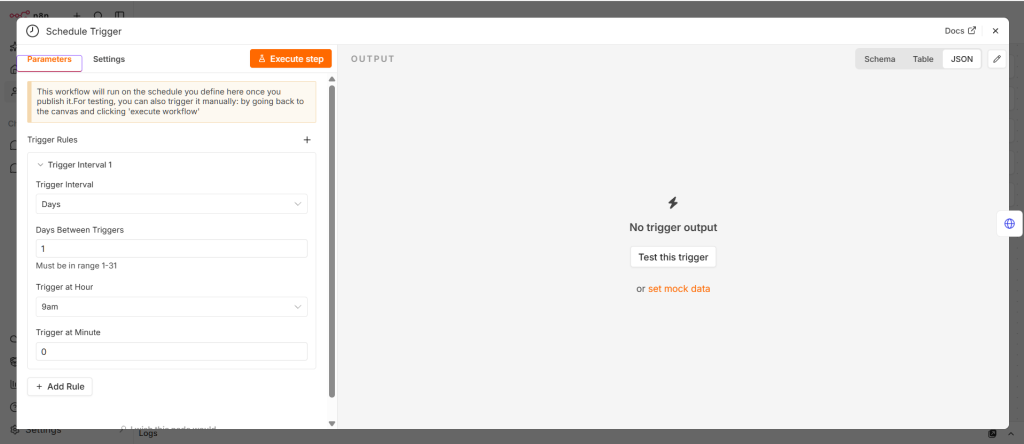This screenshot has width=1024, height=444.
Task: Click the Trigger Rules label
Action: tap(52, 140)
